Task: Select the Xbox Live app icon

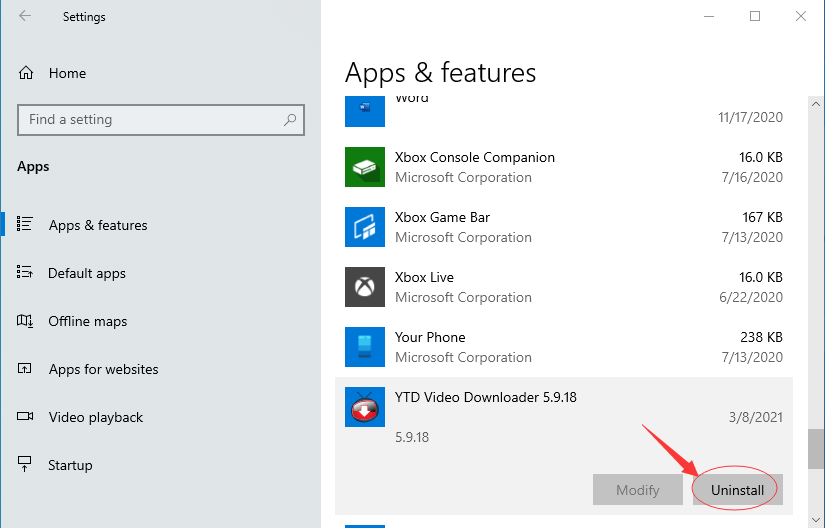Action: [365, 287]
